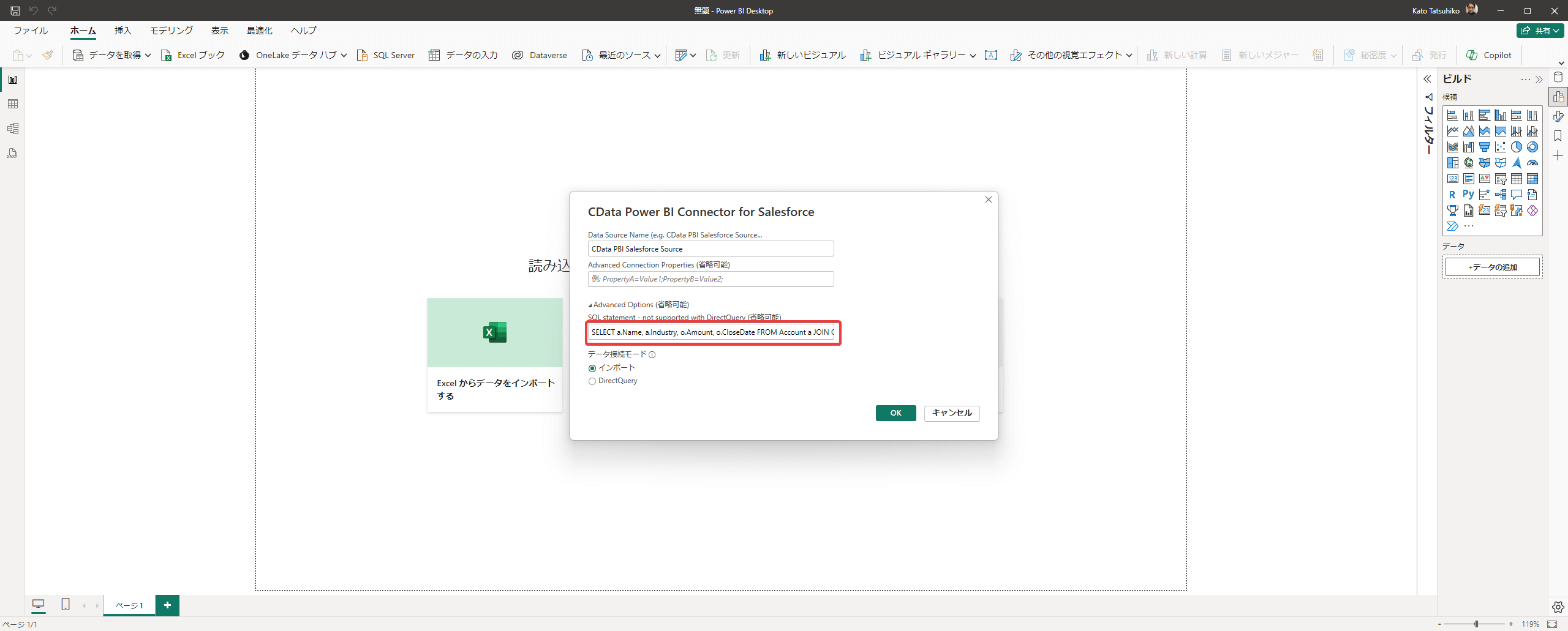Switch to the ホーム ribbon tab
This screenshot has height=631, width=1568.
coord(83,31)
